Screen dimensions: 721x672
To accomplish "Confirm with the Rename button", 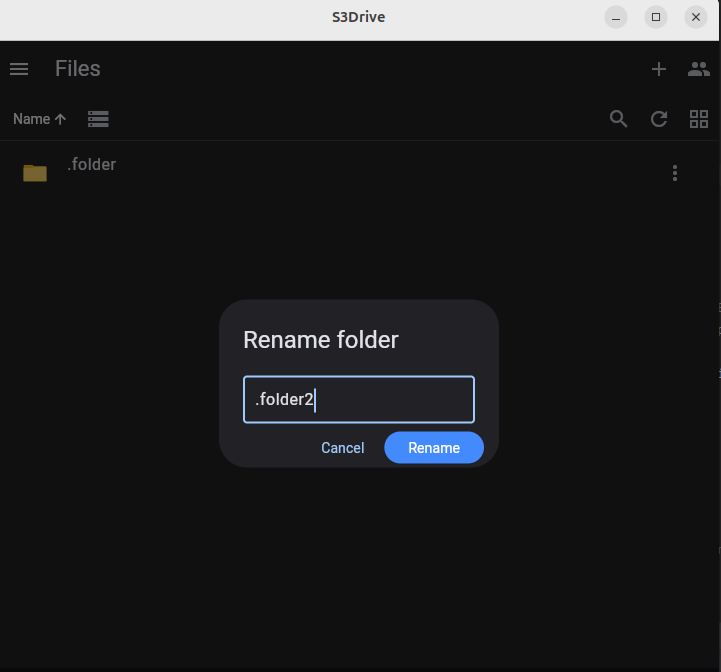I will point(434,448).
